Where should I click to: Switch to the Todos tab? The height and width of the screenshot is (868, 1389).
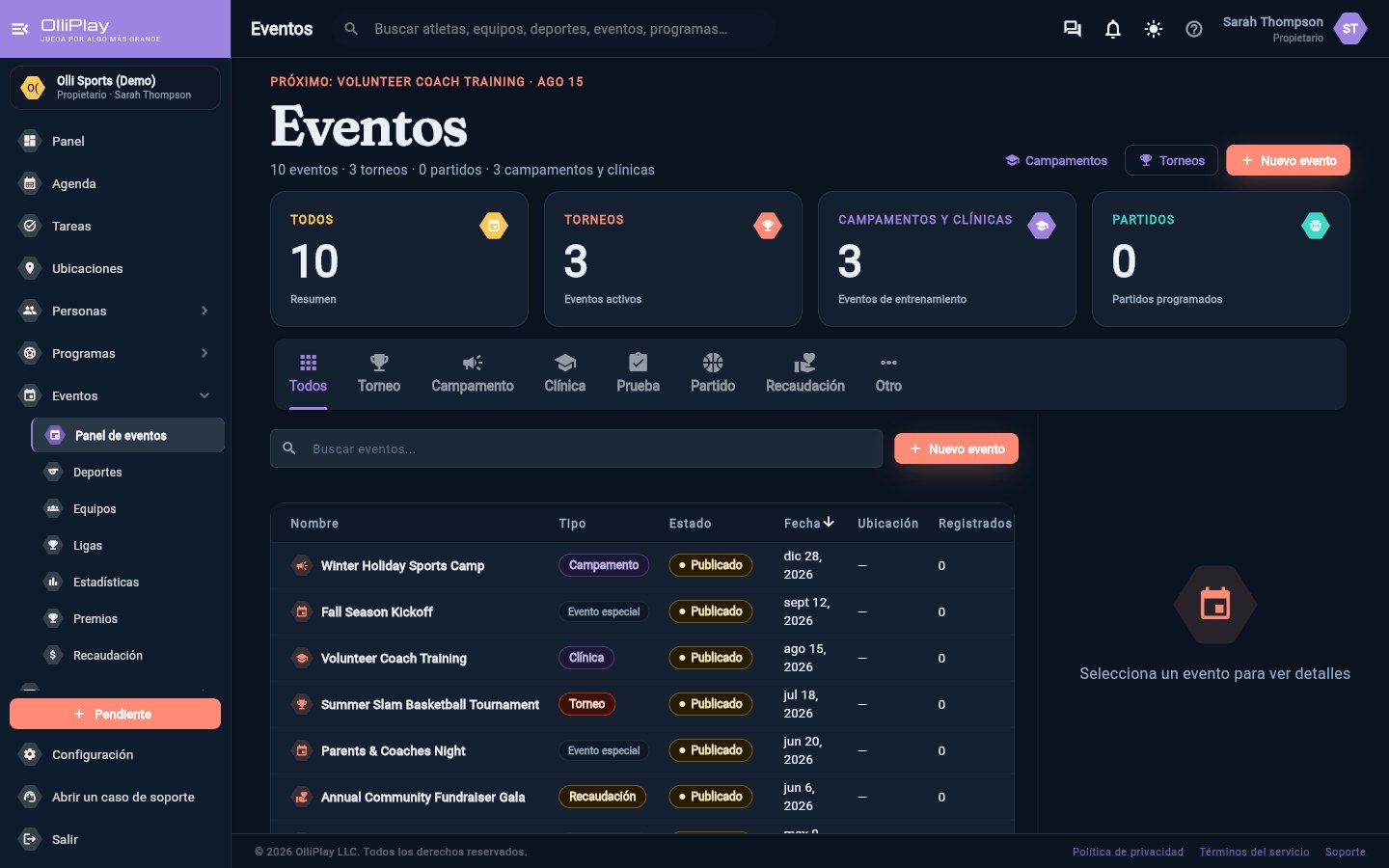pyautogui.click(x=308, y=374)
